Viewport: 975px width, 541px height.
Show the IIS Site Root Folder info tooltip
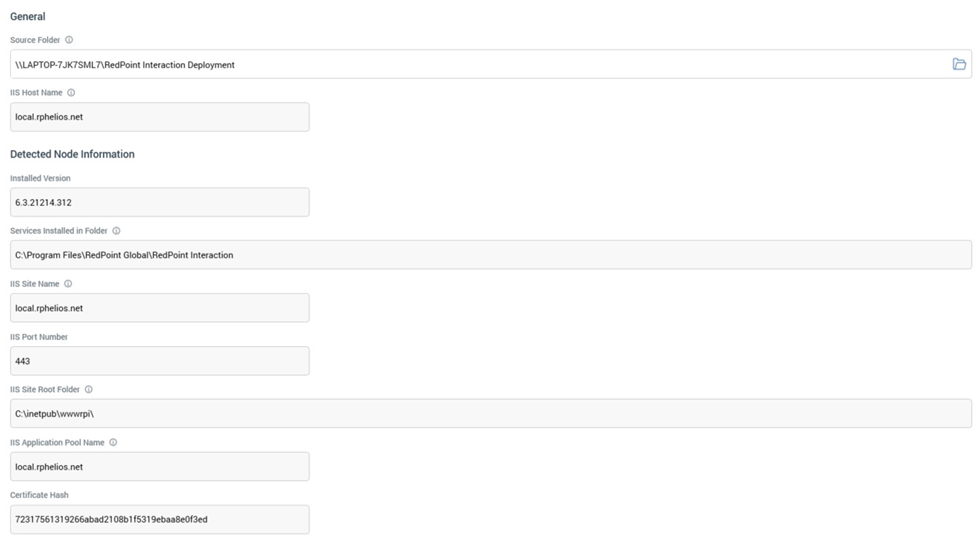(89, 390)
